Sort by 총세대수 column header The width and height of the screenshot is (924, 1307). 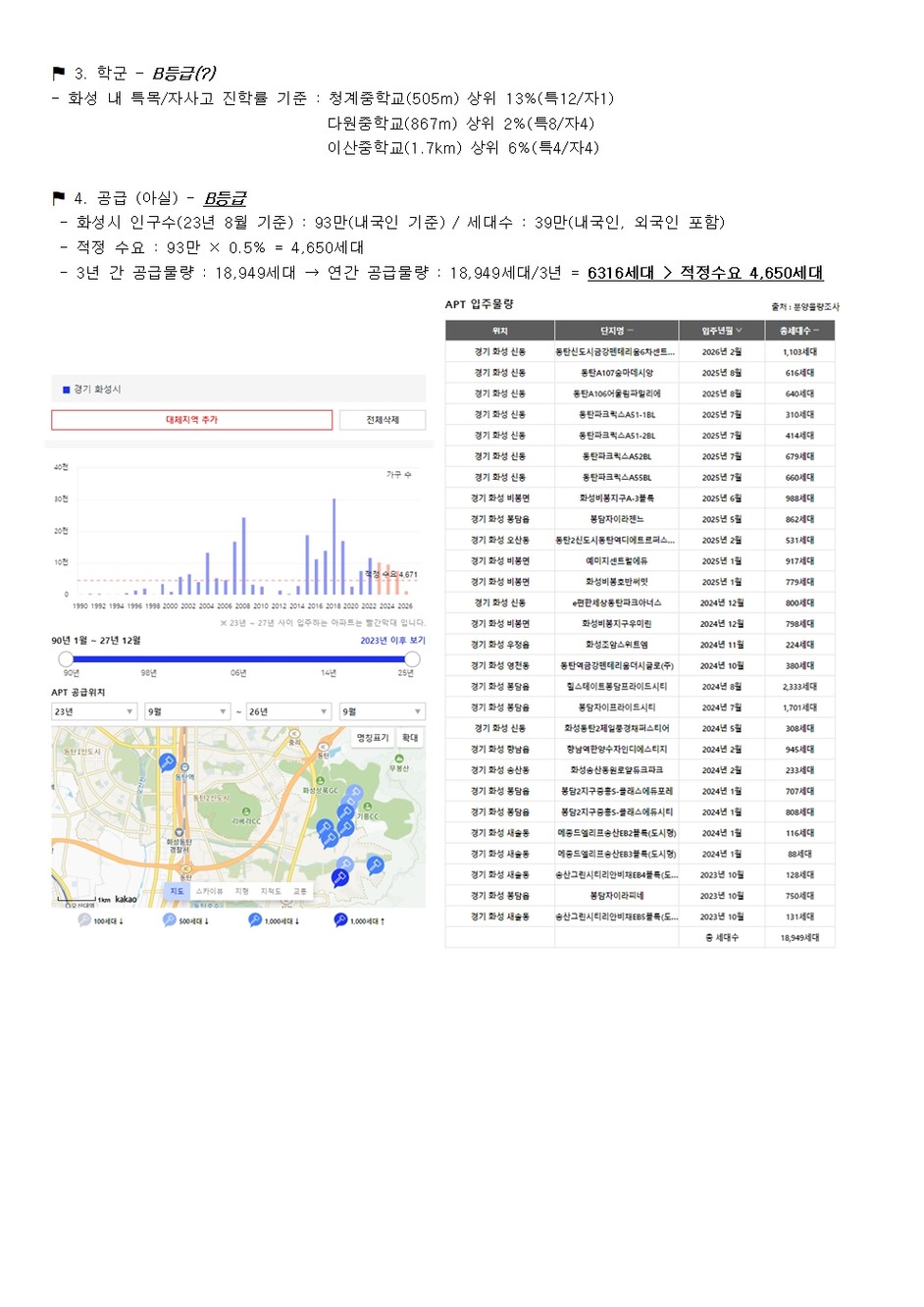tap(798, 331)
